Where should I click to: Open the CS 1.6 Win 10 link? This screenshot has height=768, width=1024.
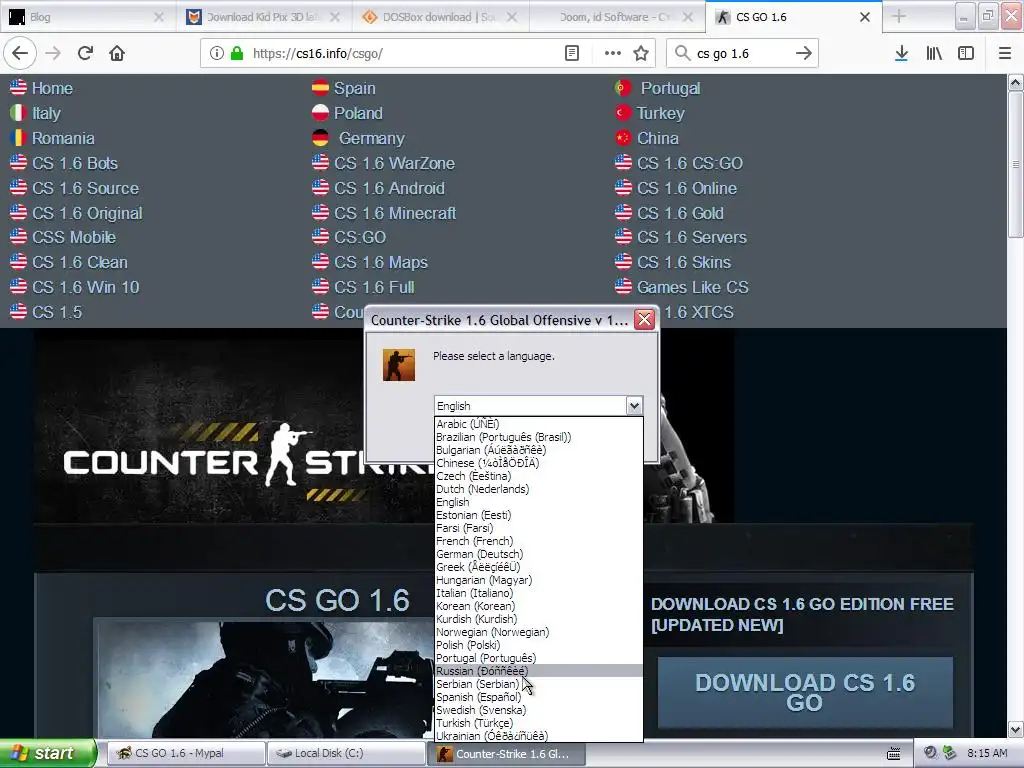pyautogui.click(x=86, y=287)
